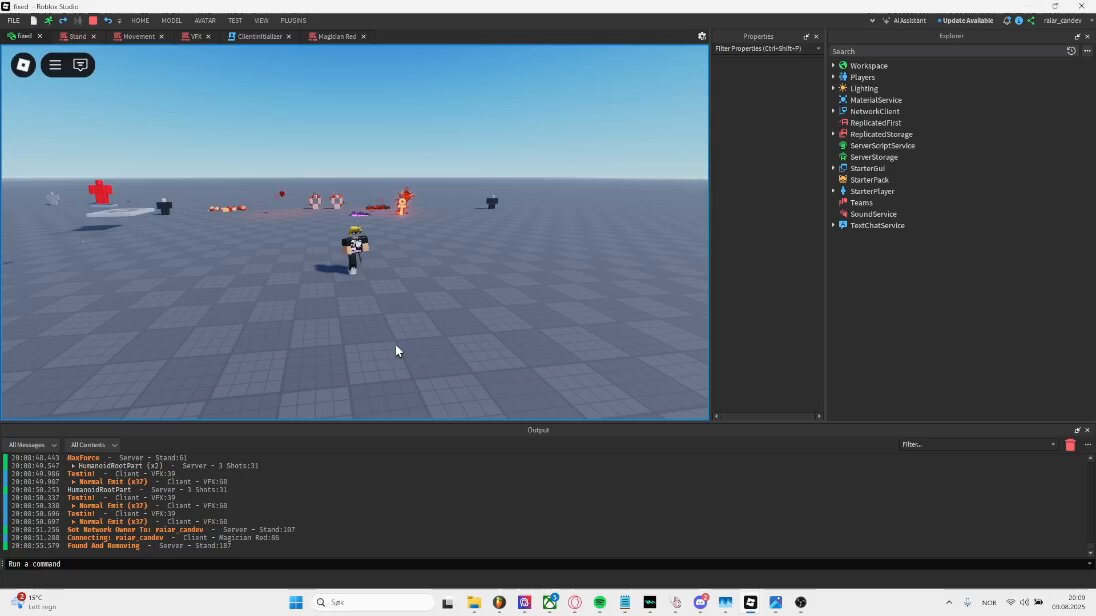1096x616 pixels.
Task: Open the PLUGINS ribbon tab
Action: pos(293,20)
